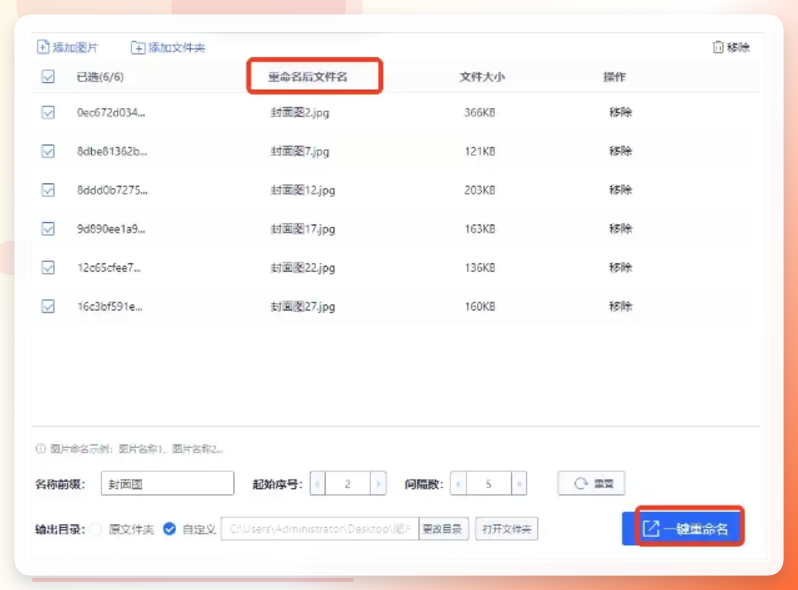Uncheck the checkbox for 8ddd0b7275...
The width and height of the screenshot is (798, 590).
pos(48,190)
